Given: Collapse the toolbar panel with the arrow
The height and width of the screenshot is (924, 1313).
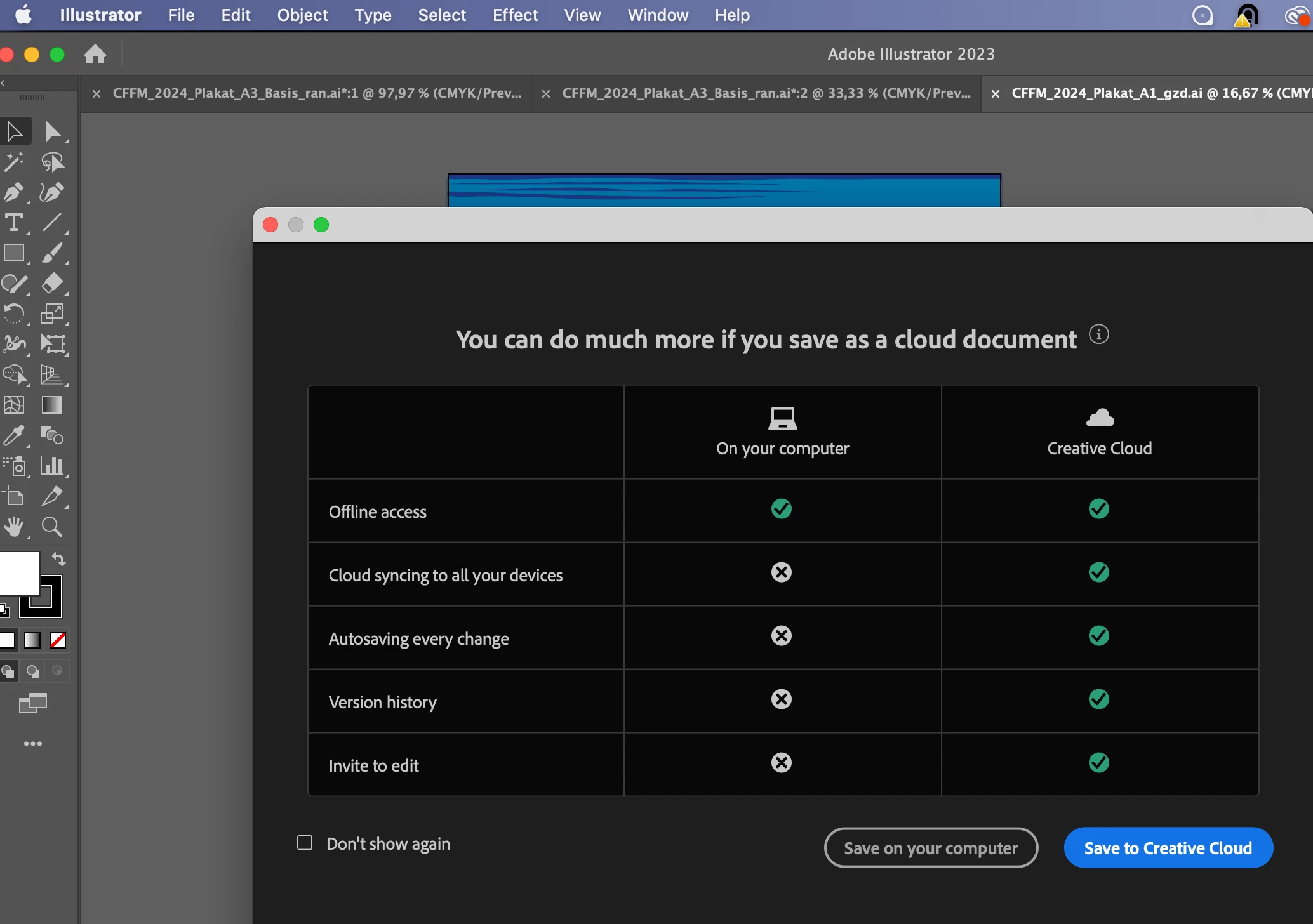Looking at the screenshot, I should tap(3, 83).
